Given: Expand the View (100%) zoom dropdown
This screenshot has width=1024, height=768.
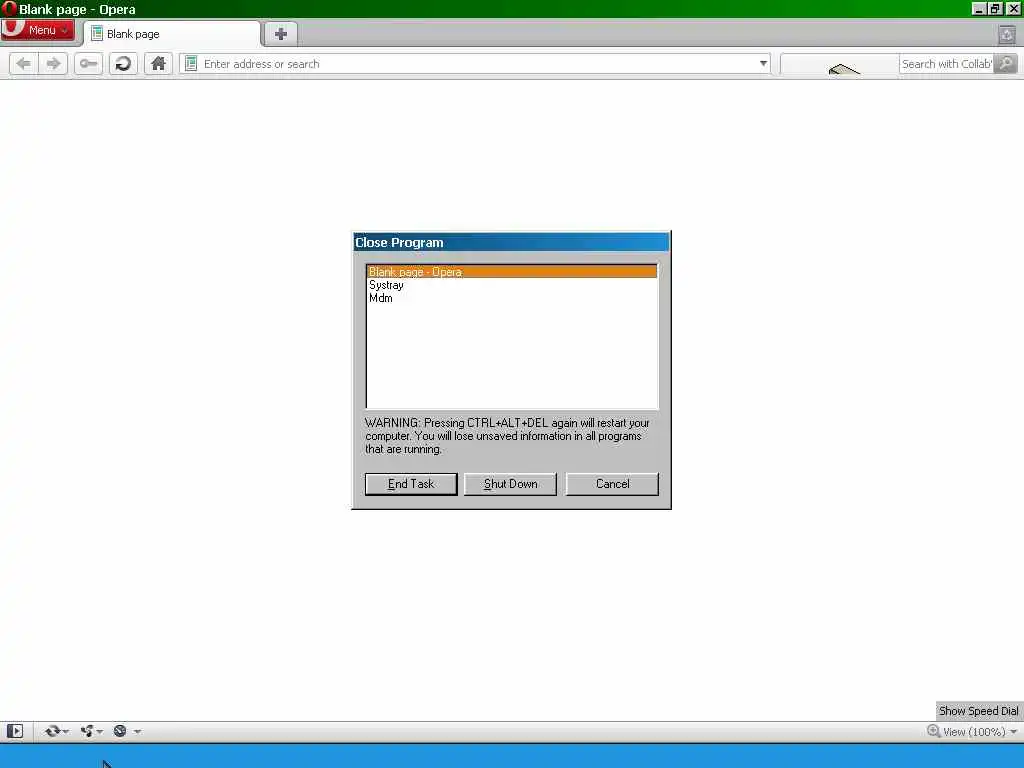Looking at the screenshot, I should (x=1014, y=731).
